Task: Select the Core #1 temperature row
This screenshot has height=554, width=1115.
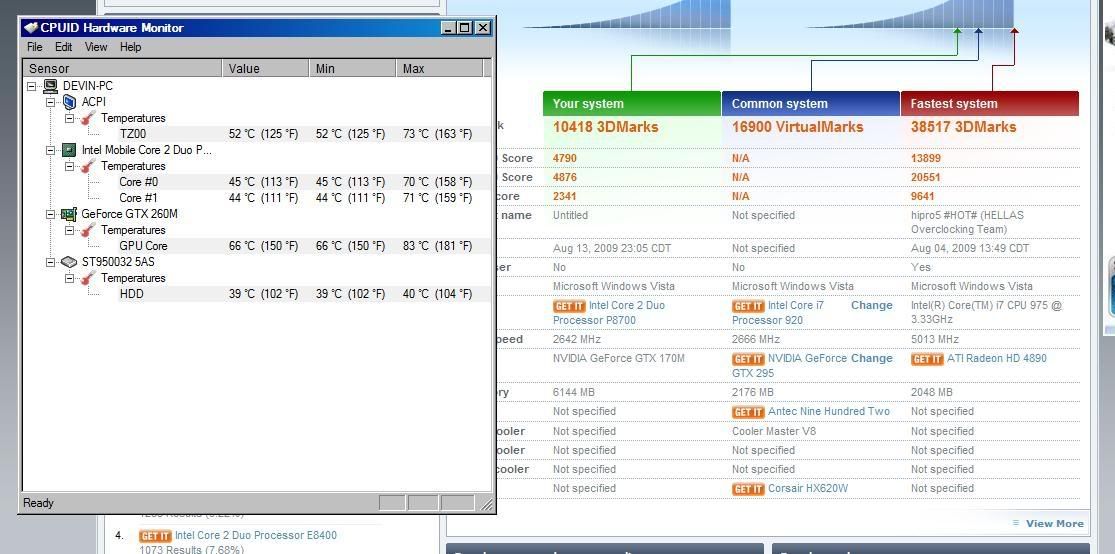Action: pyautogui.click(x=257, y=198)
